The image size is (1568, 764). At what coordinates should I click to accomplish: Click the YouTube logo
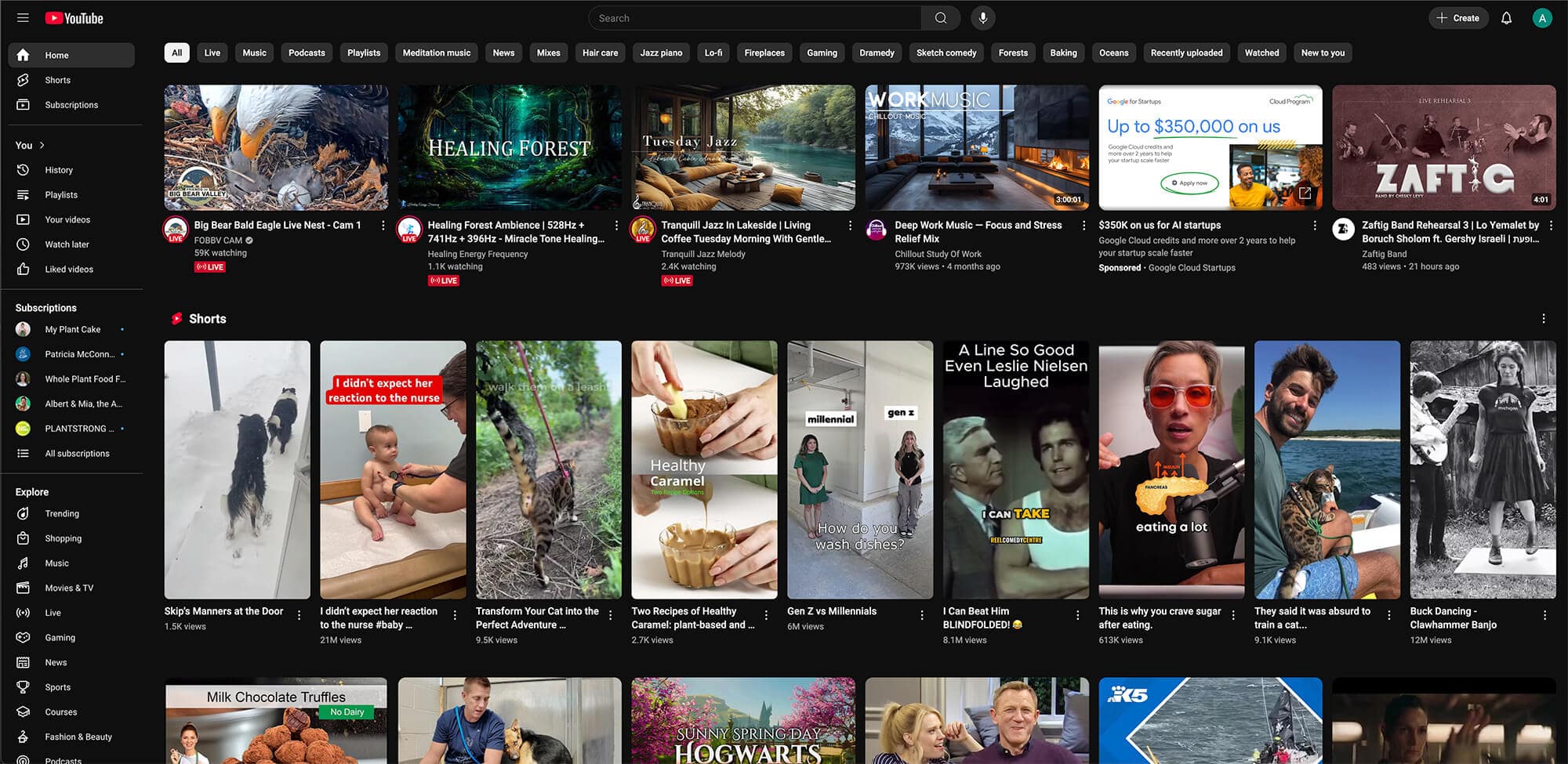(x=74, y=18)
